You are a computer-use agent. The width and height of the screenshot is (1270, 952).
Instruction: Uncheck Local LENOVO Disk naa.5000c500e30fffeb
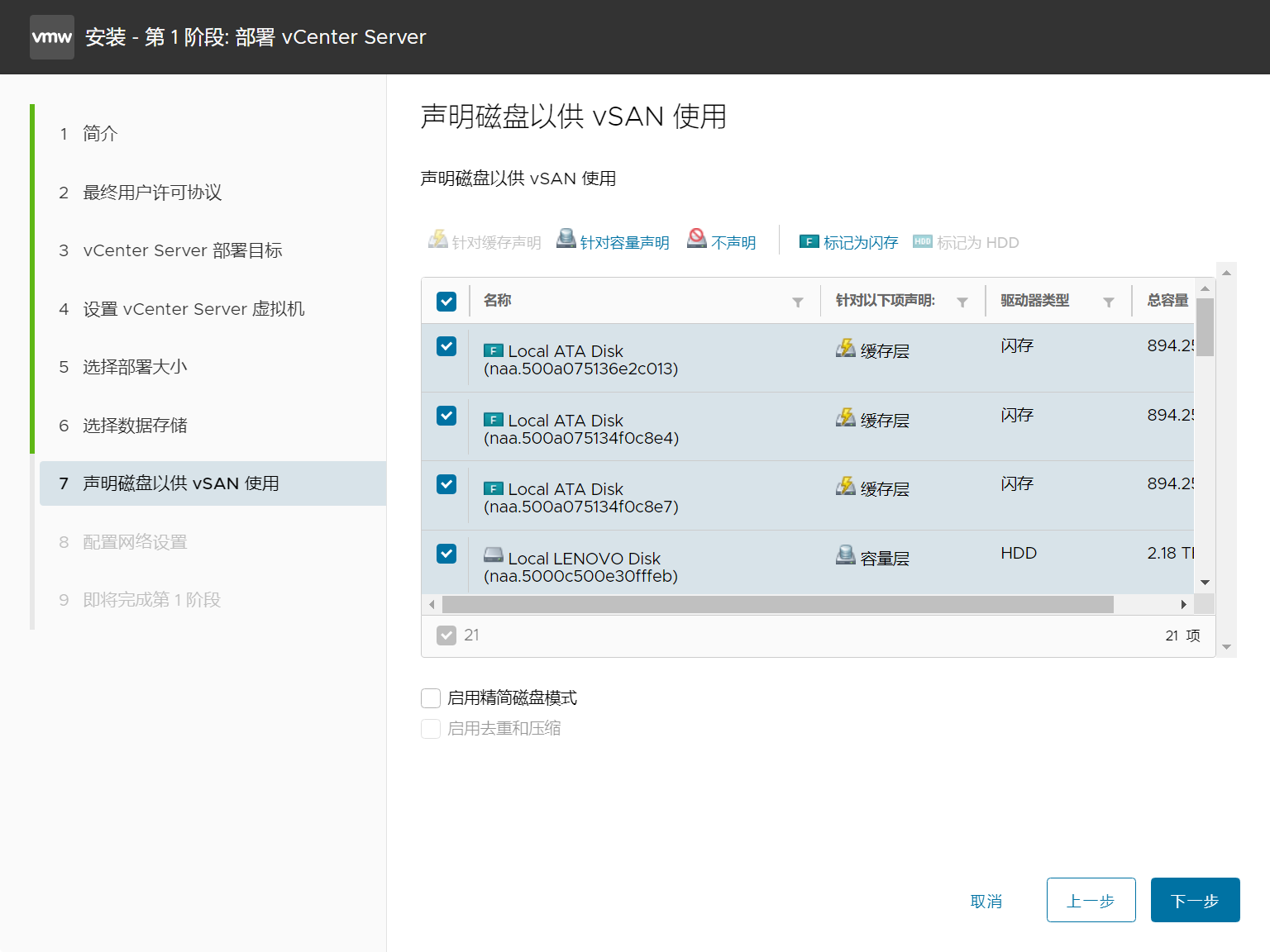coord(446,554)
